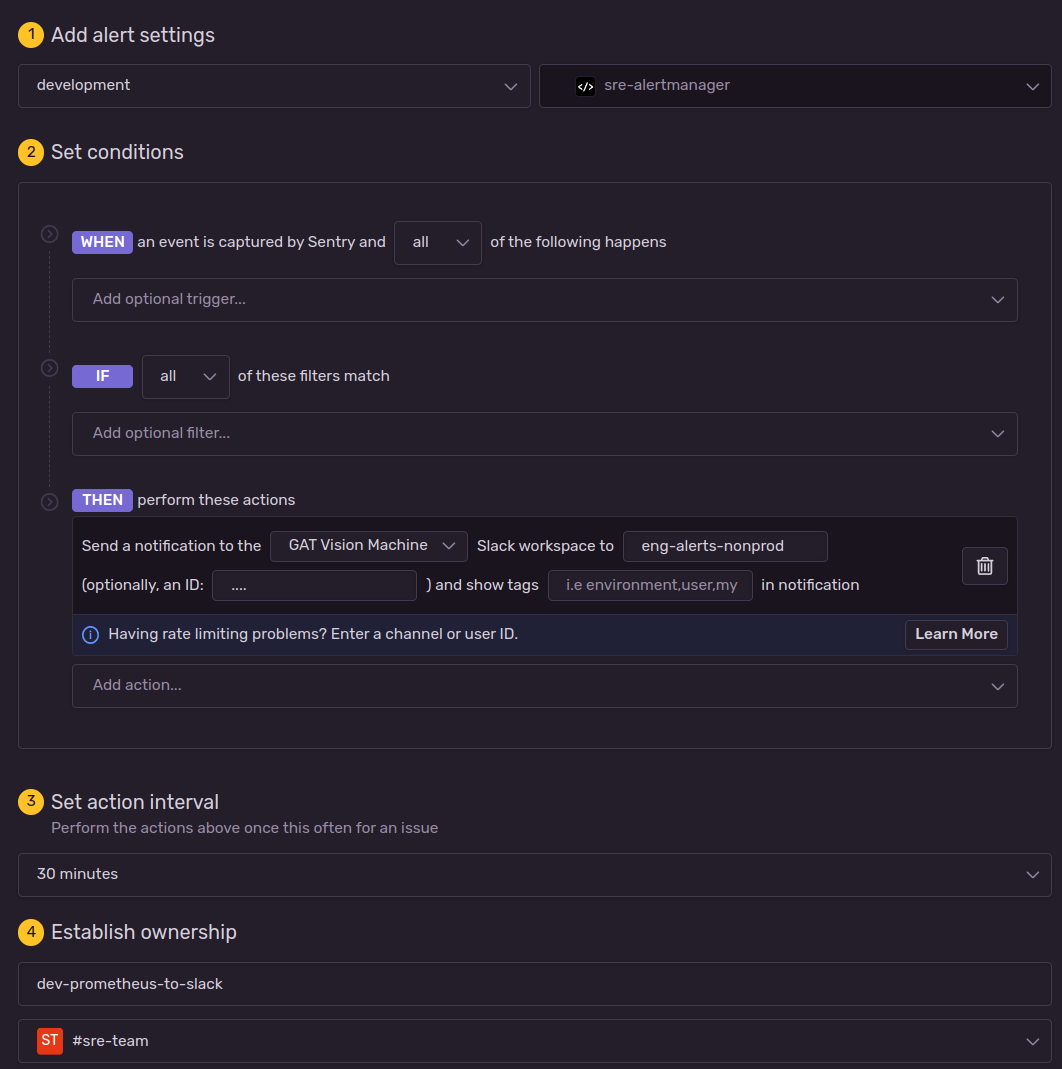Click the ST team avatar icon
This screenshot has width=1062, height=1069.
pyautogui.click(x=50, y=1041)
